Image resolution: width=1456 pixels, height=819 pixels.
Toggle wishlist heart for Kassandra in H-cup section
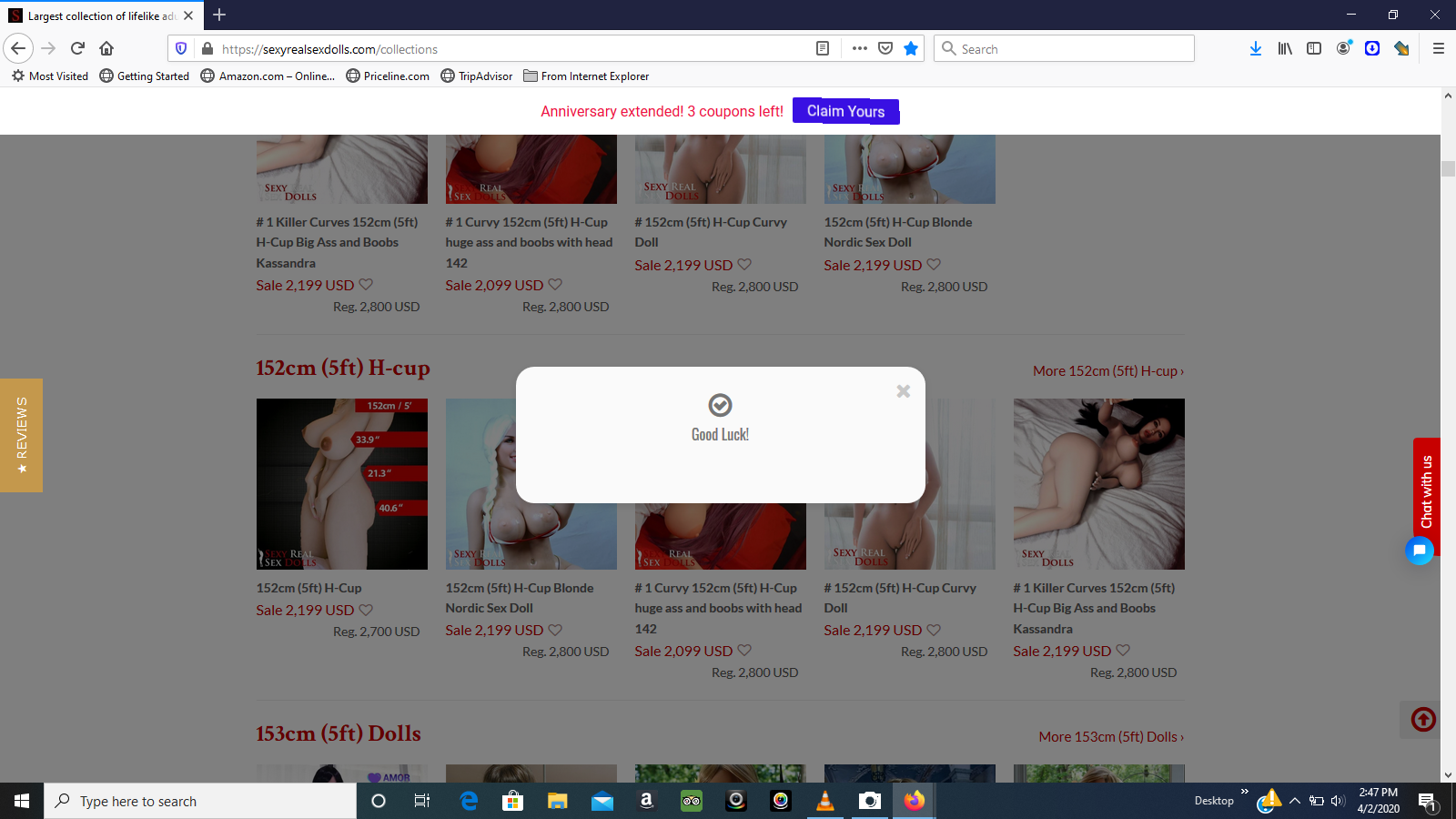tap(1123, 650)
